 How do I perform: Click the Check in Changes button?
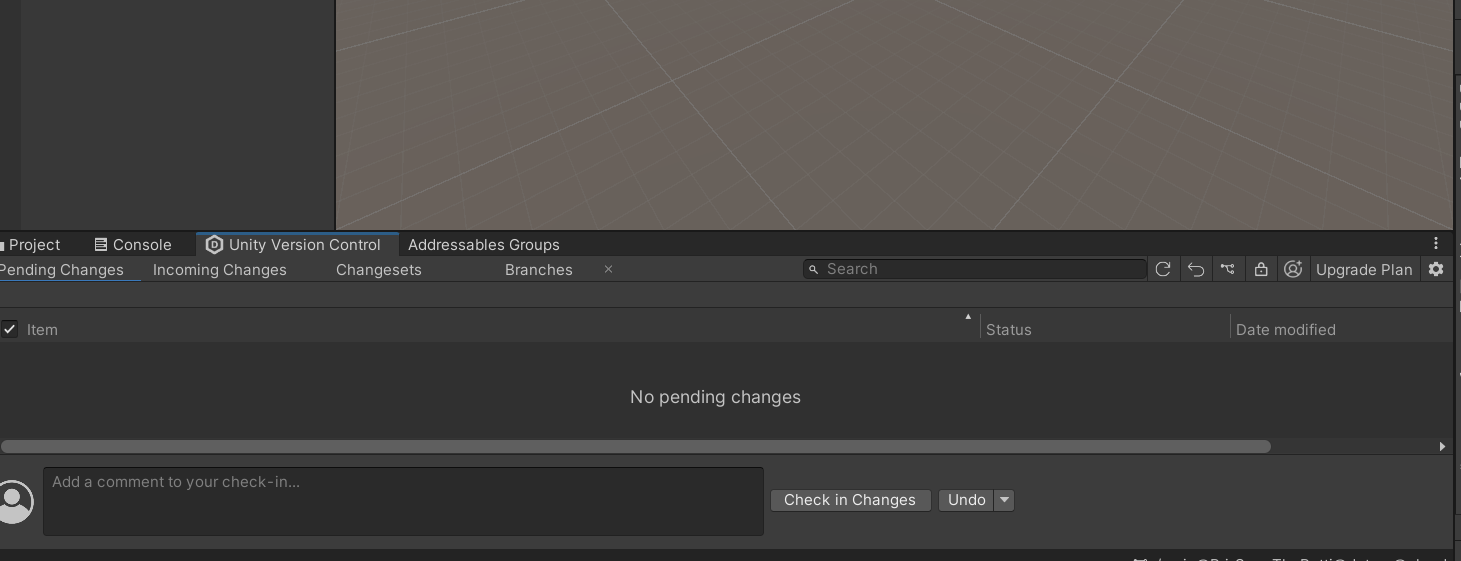(850, 500)
